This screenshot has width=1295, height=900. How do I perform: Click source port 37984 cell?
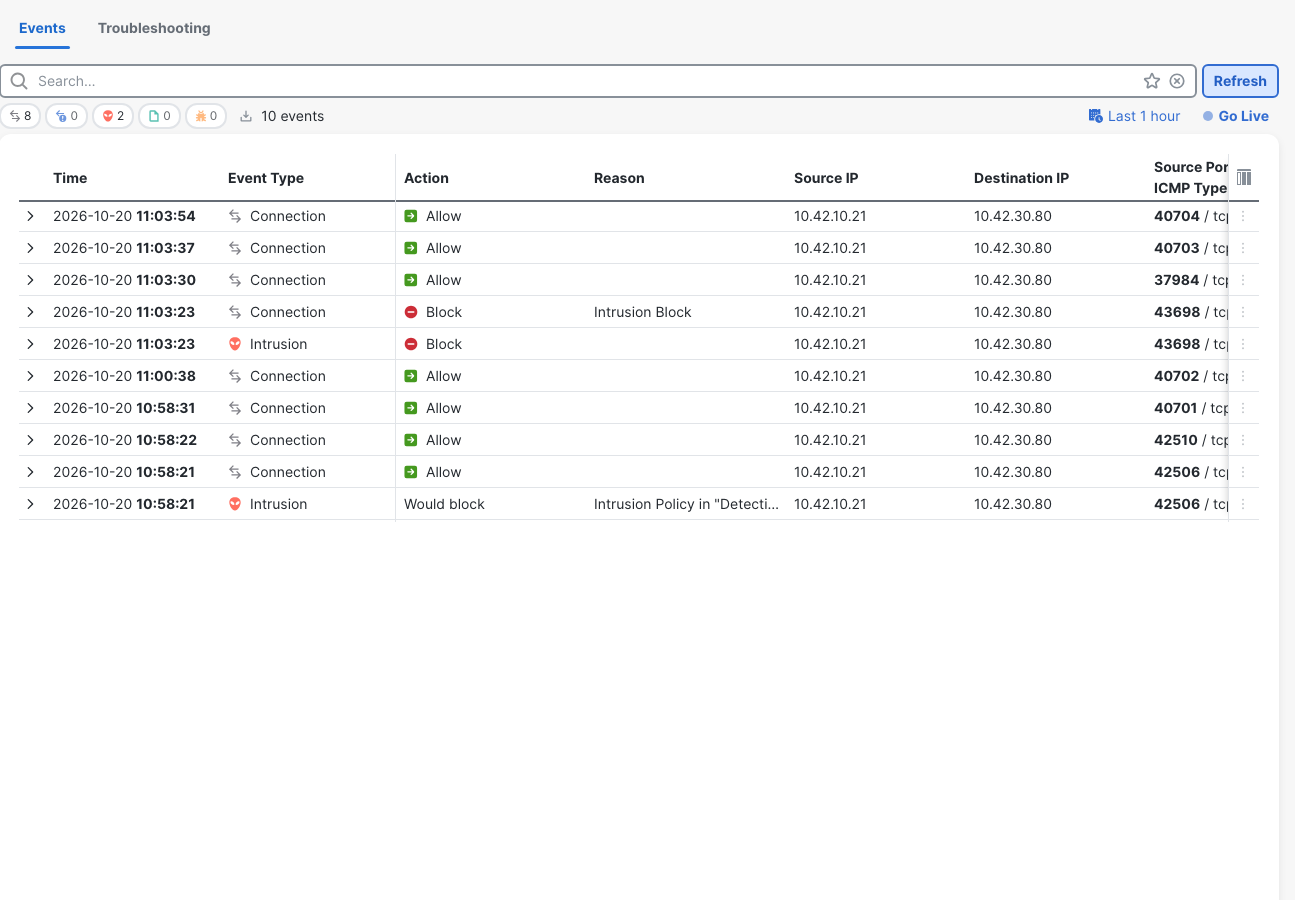pos(1176,280)
